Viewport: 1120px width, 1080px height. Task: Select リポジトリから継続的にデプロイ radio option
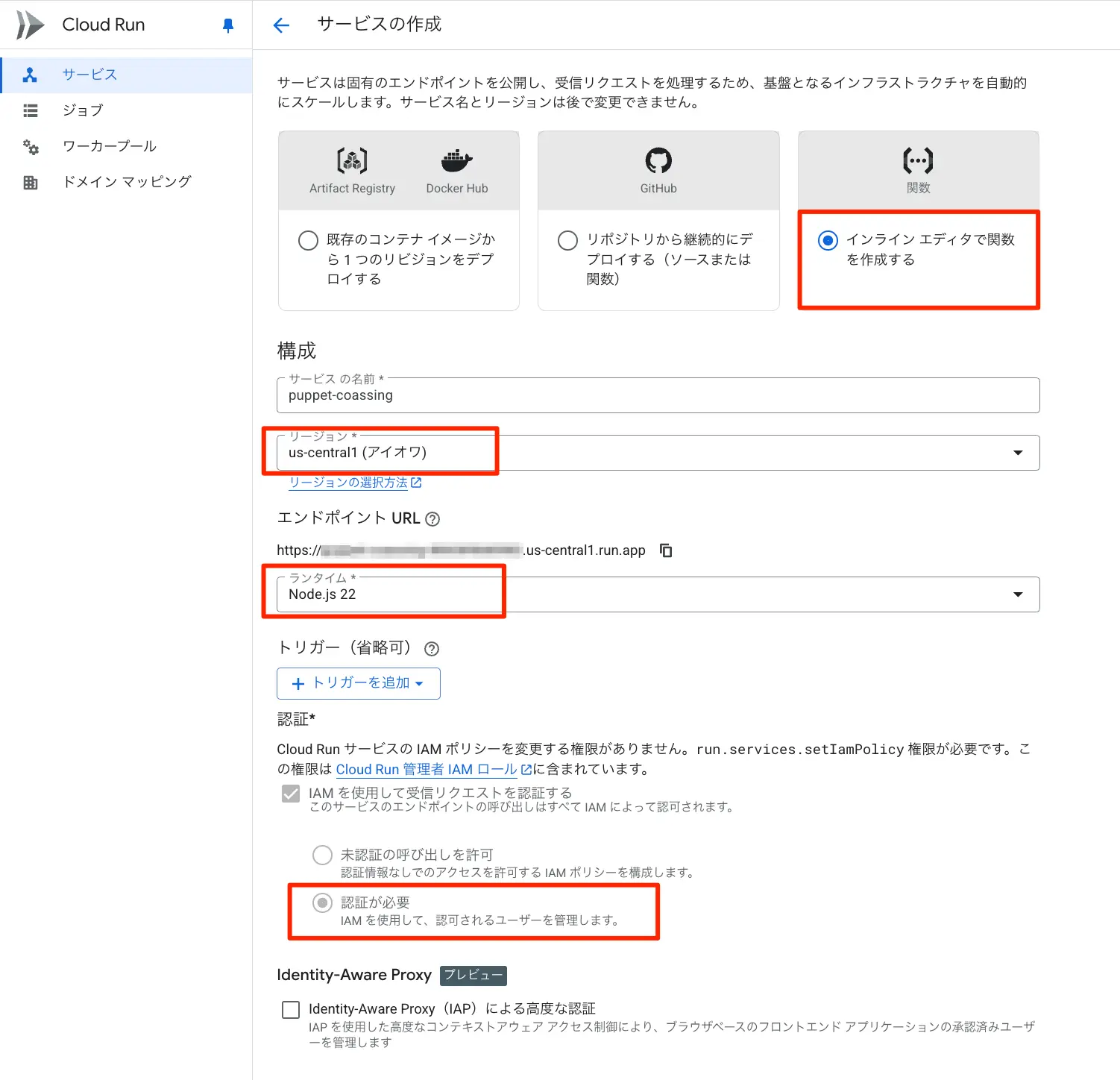tap(567, 240)
